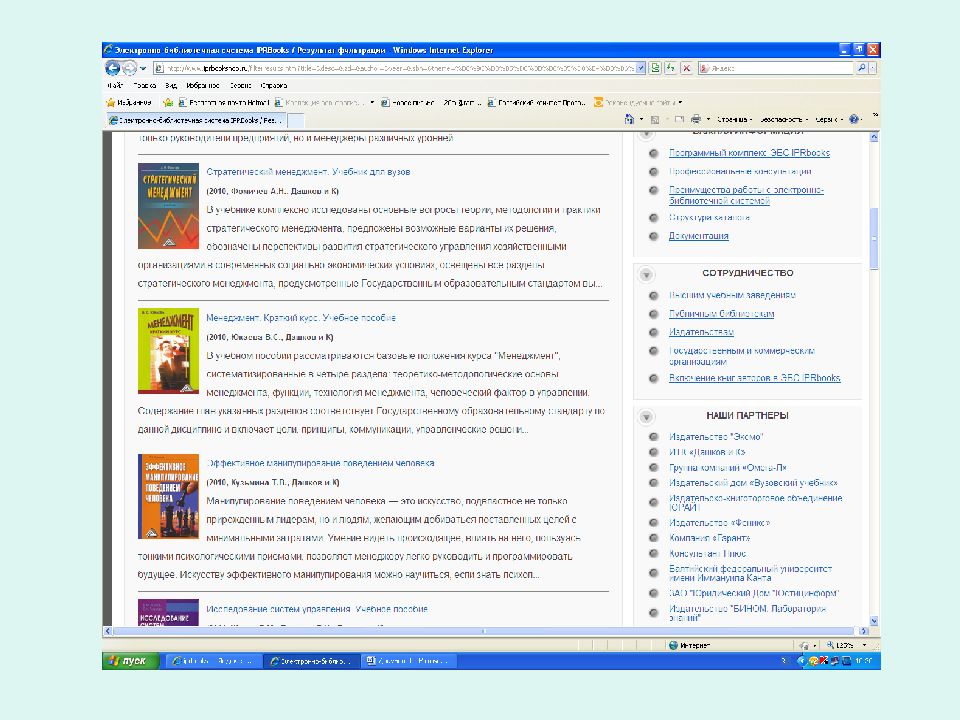Click the system tray clock
960x720 pixels.
click(x=864, y=661)
